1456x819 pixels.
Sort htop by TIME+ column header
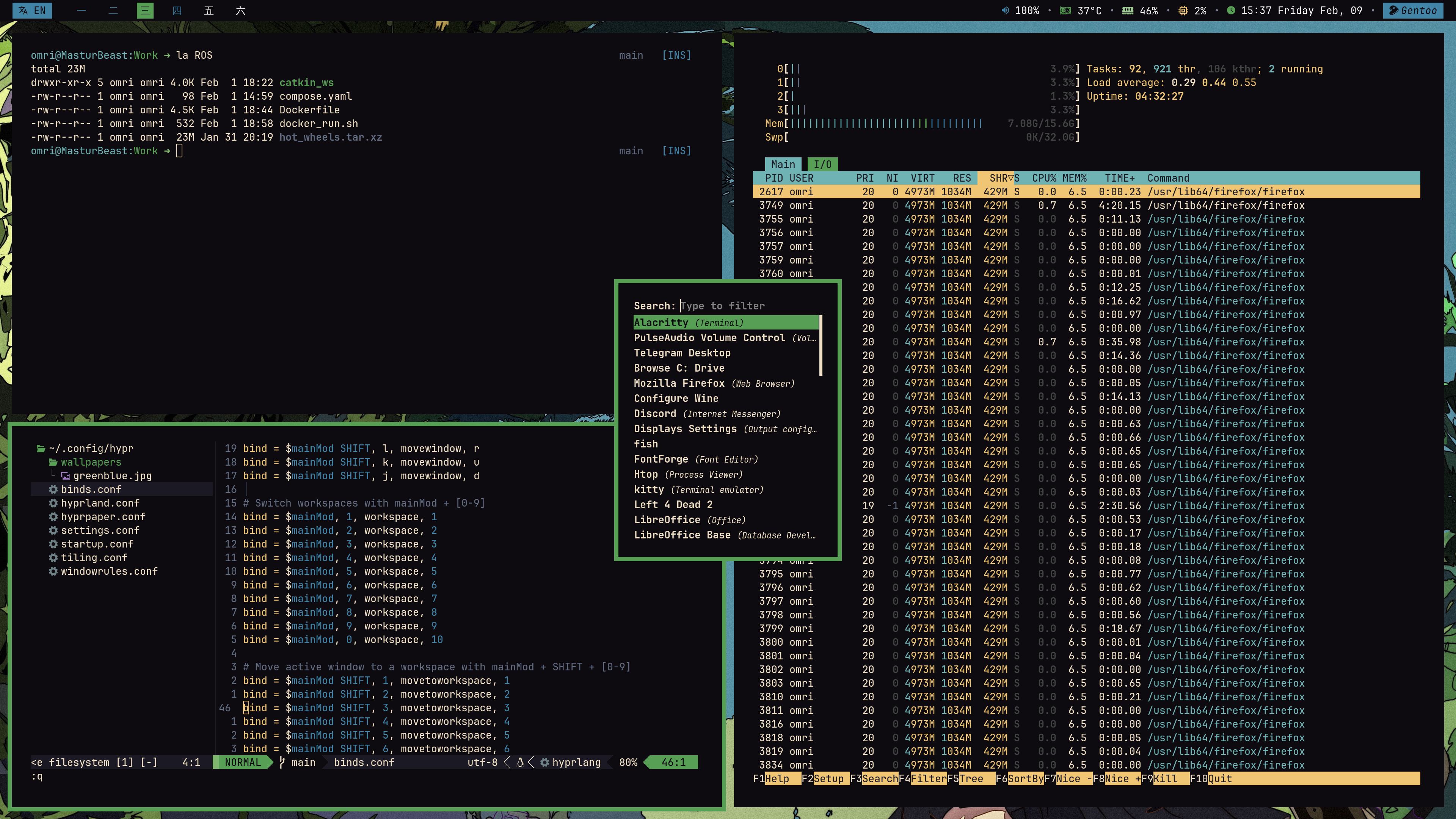[x=1120, y=178]
